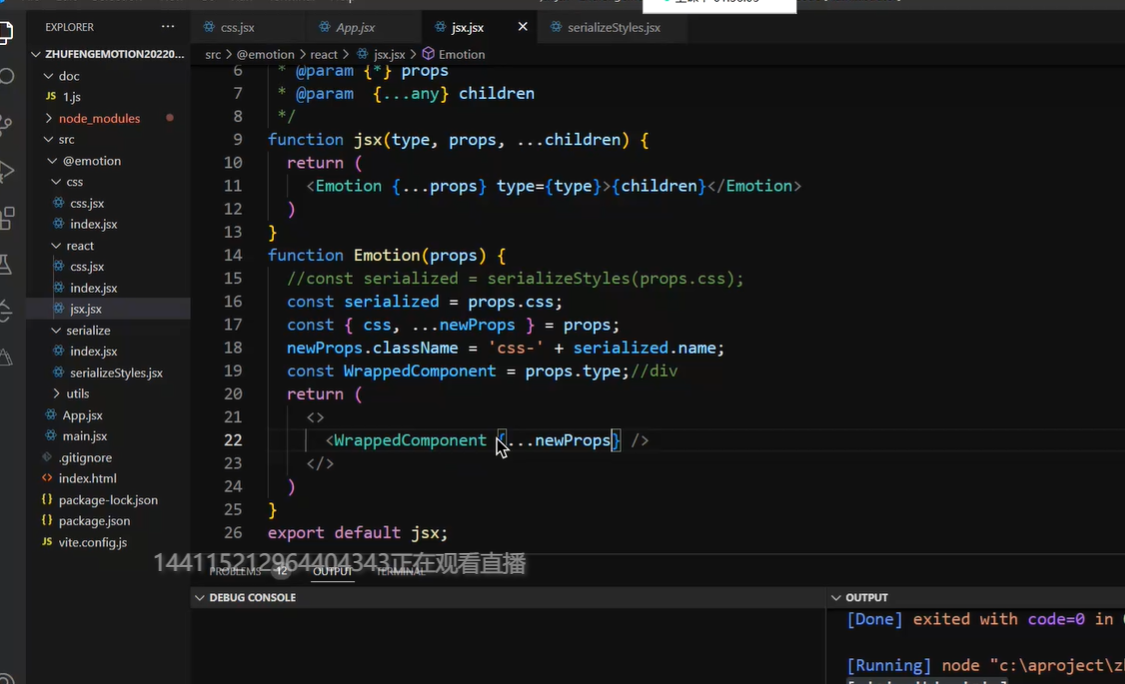Expand the utils folder
Screen dimensions: 1125x684
[77, 393]
